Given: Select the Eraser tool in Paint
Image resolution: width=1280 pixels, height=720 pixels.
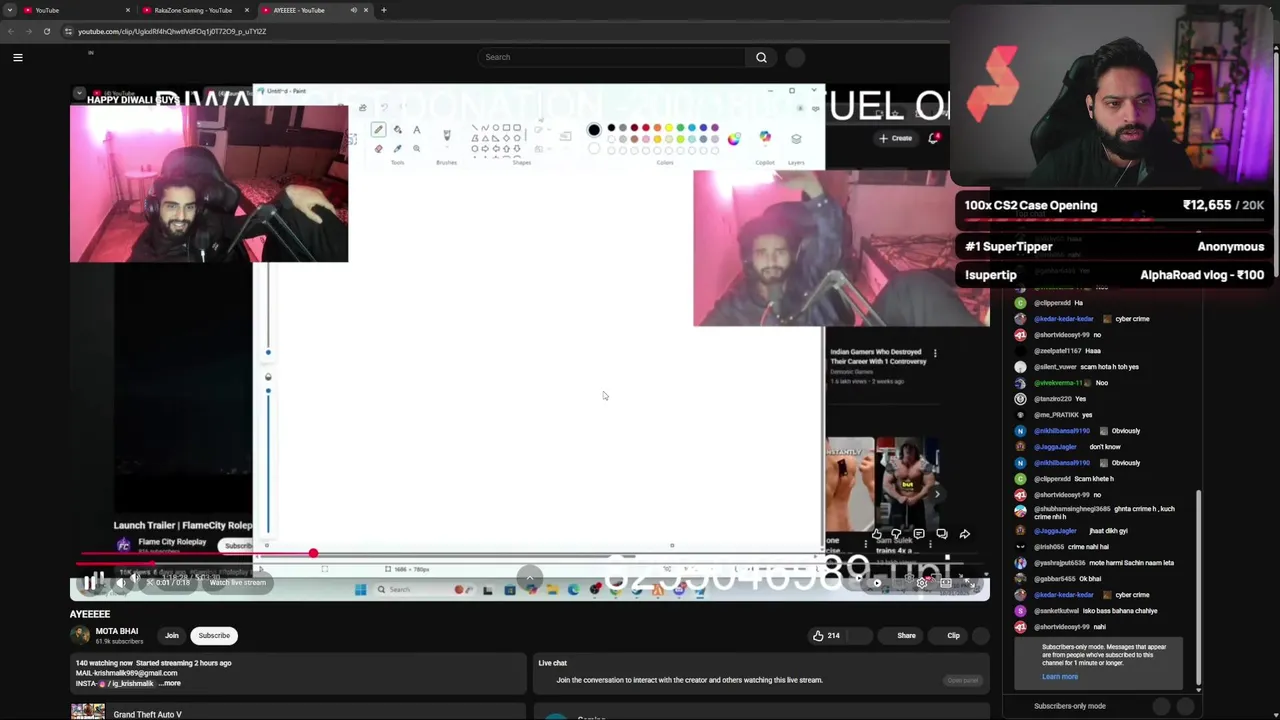Looking at the screenshot, I should click(x=378, y=148).
